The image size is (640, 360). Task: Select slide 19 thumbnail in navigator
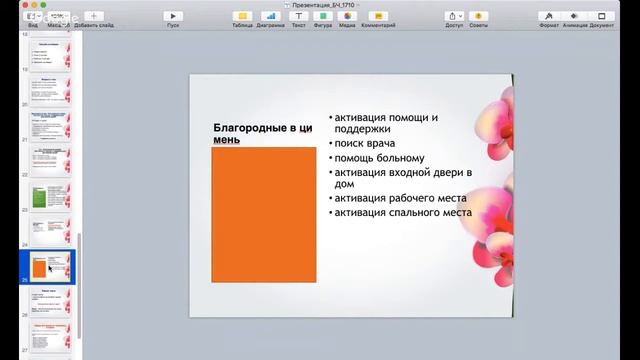[x=51, y=55]
